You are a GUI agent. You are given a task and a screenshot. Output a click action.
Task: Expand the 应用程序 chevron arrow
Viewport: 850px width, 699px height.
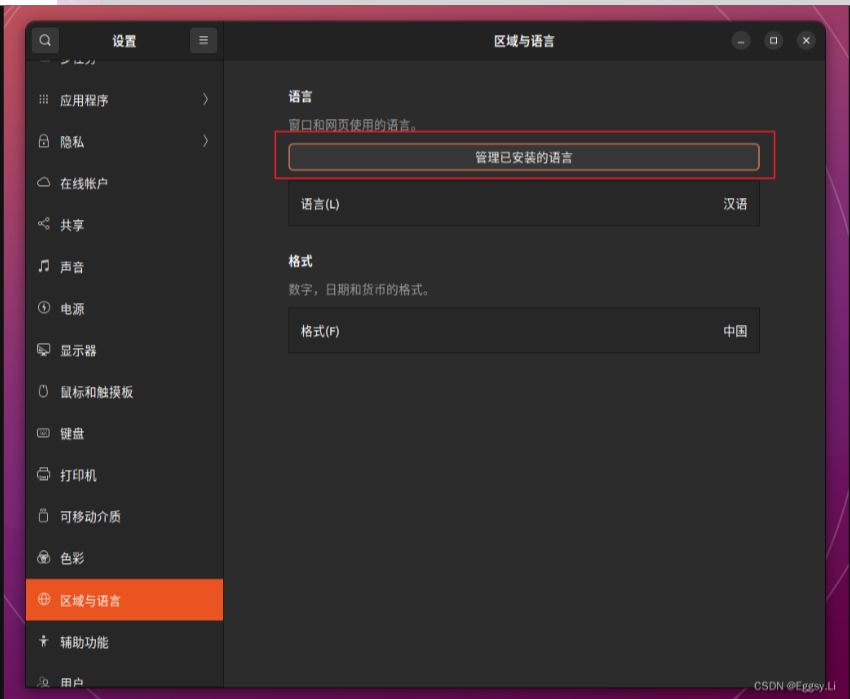click(205, 100)
